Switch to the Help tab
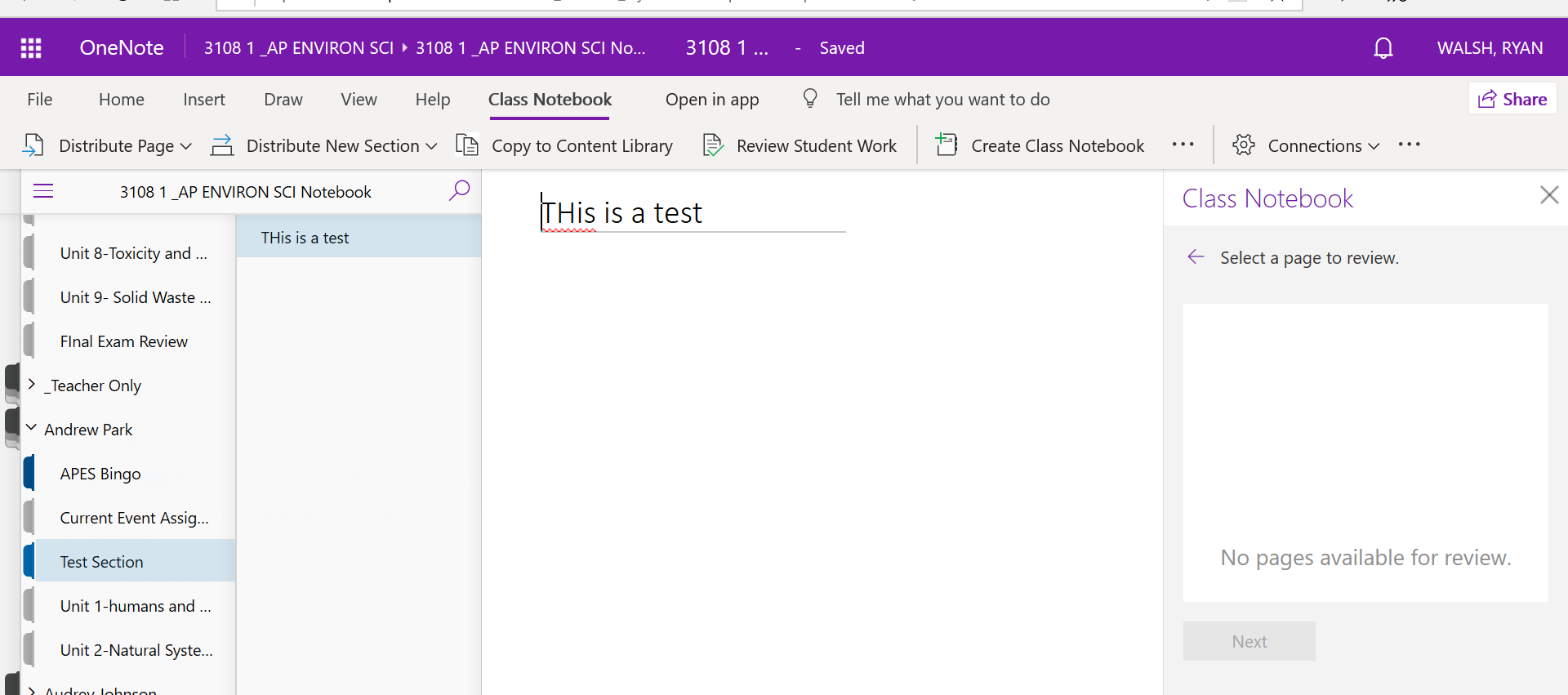The width and height of the screenshot is (1568, 695). coord(433,100)
